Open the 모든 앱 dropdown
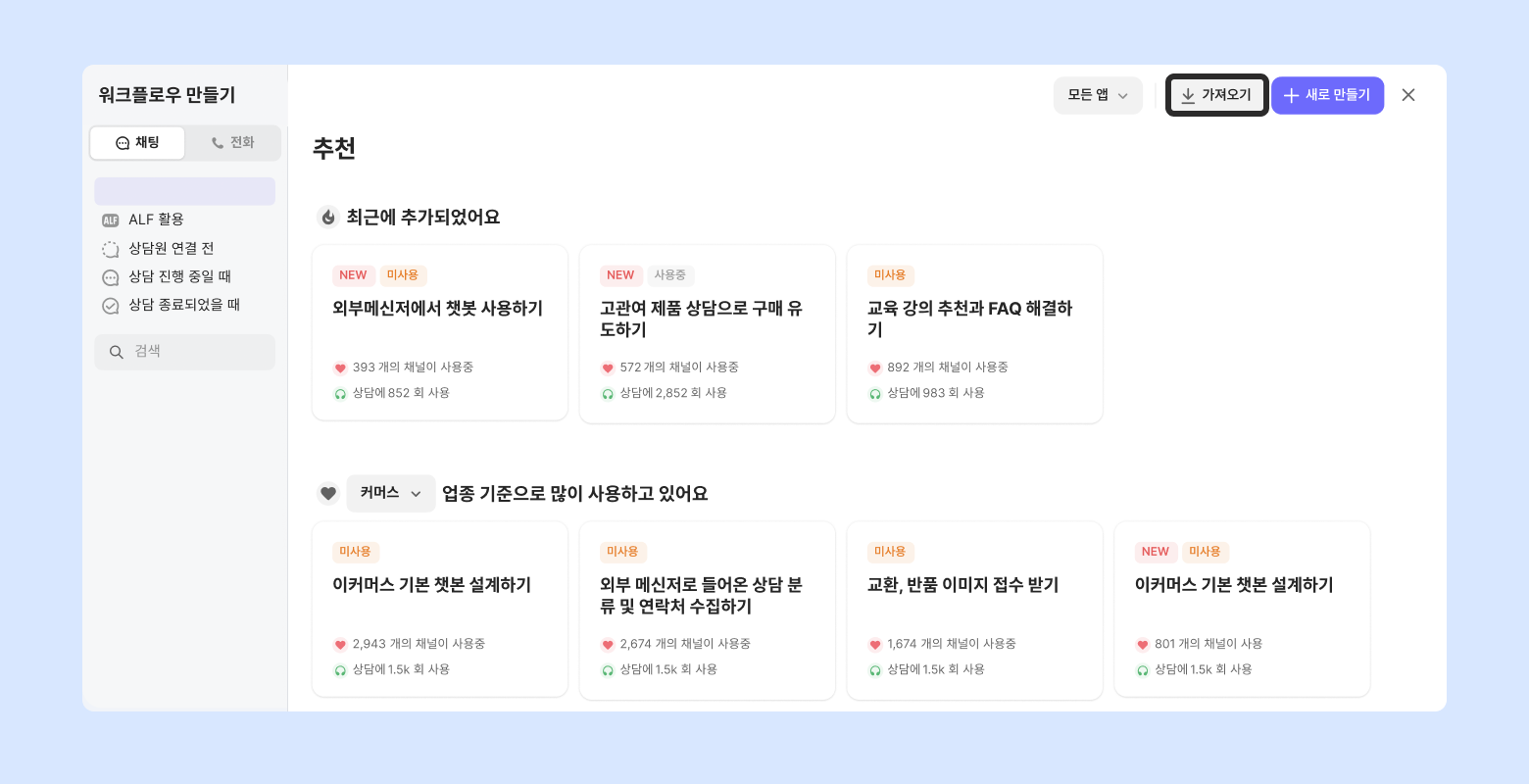This screenshot has width=1529, height=784. pos(1098,95)
